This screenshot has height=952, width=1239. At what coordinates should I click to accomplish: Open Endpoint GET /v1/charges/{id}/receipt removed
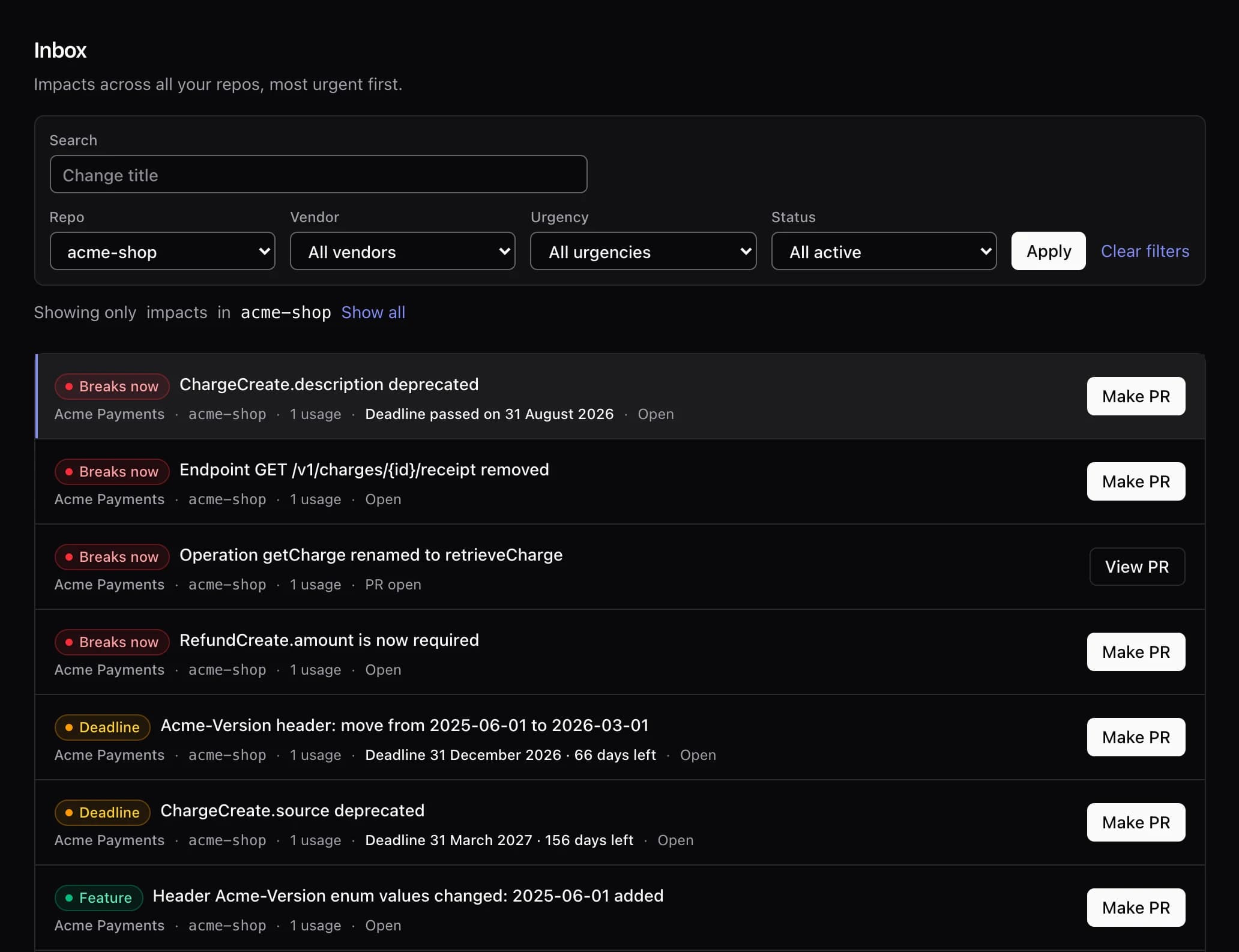[x=364, y=469]
